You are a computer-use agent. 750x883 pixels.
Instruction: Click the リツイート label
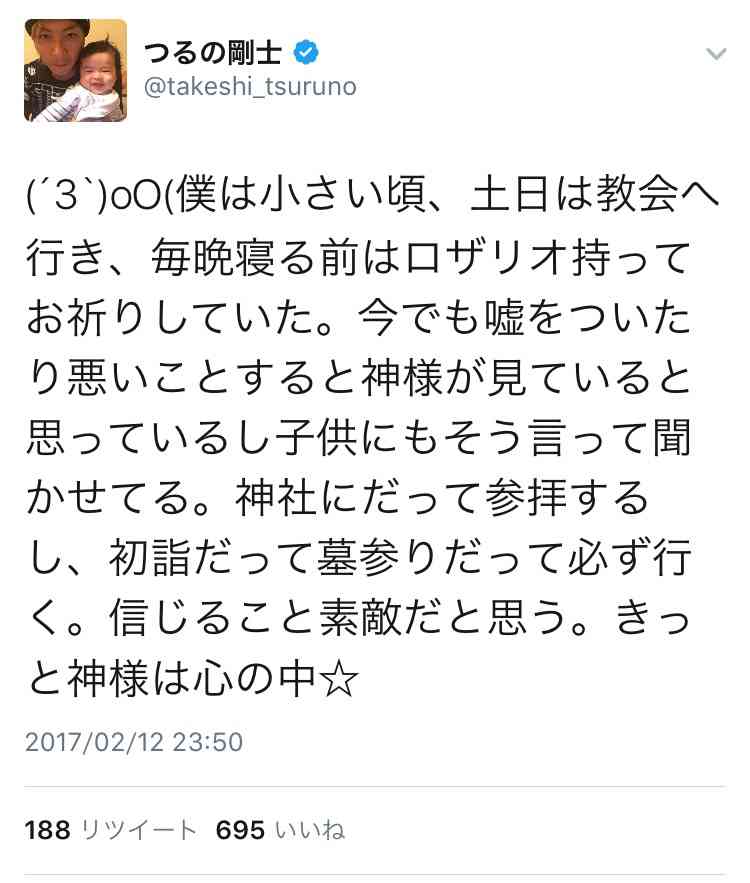tap(139, 830)
